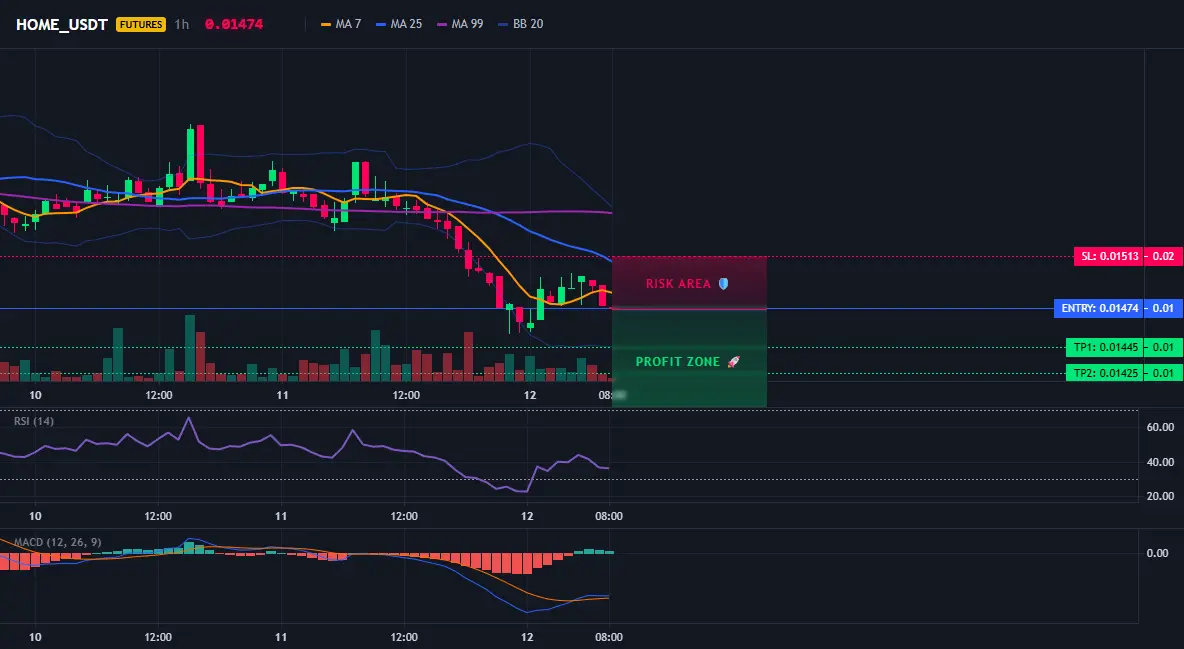This screenshot has height=649, width=1184.
Task: Select the RISK AREA red zone
Action: tap(689, 283)
